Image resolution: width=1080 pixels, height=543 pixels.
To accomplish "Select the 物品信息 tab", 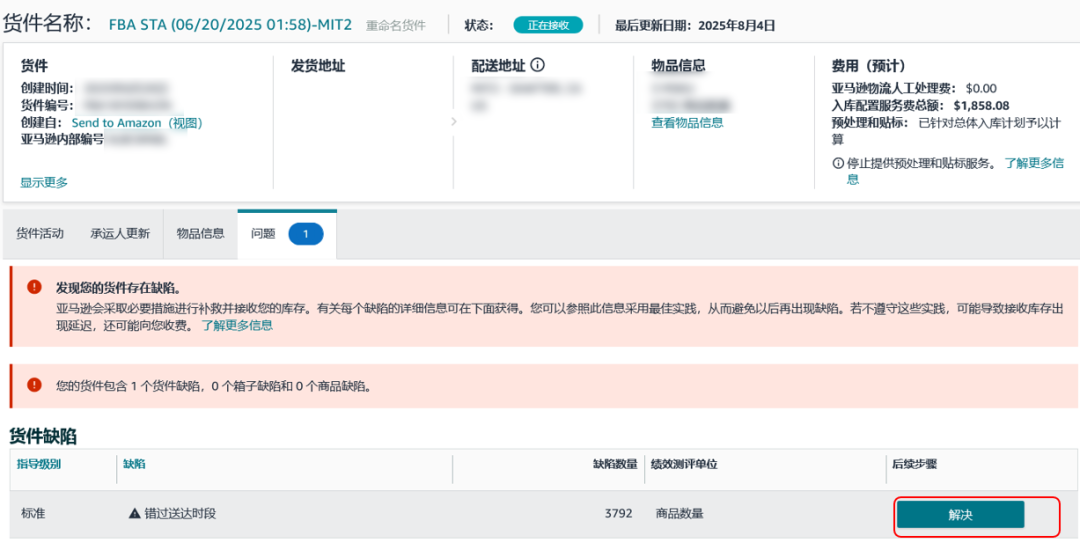I will click(x=200, y=234).
